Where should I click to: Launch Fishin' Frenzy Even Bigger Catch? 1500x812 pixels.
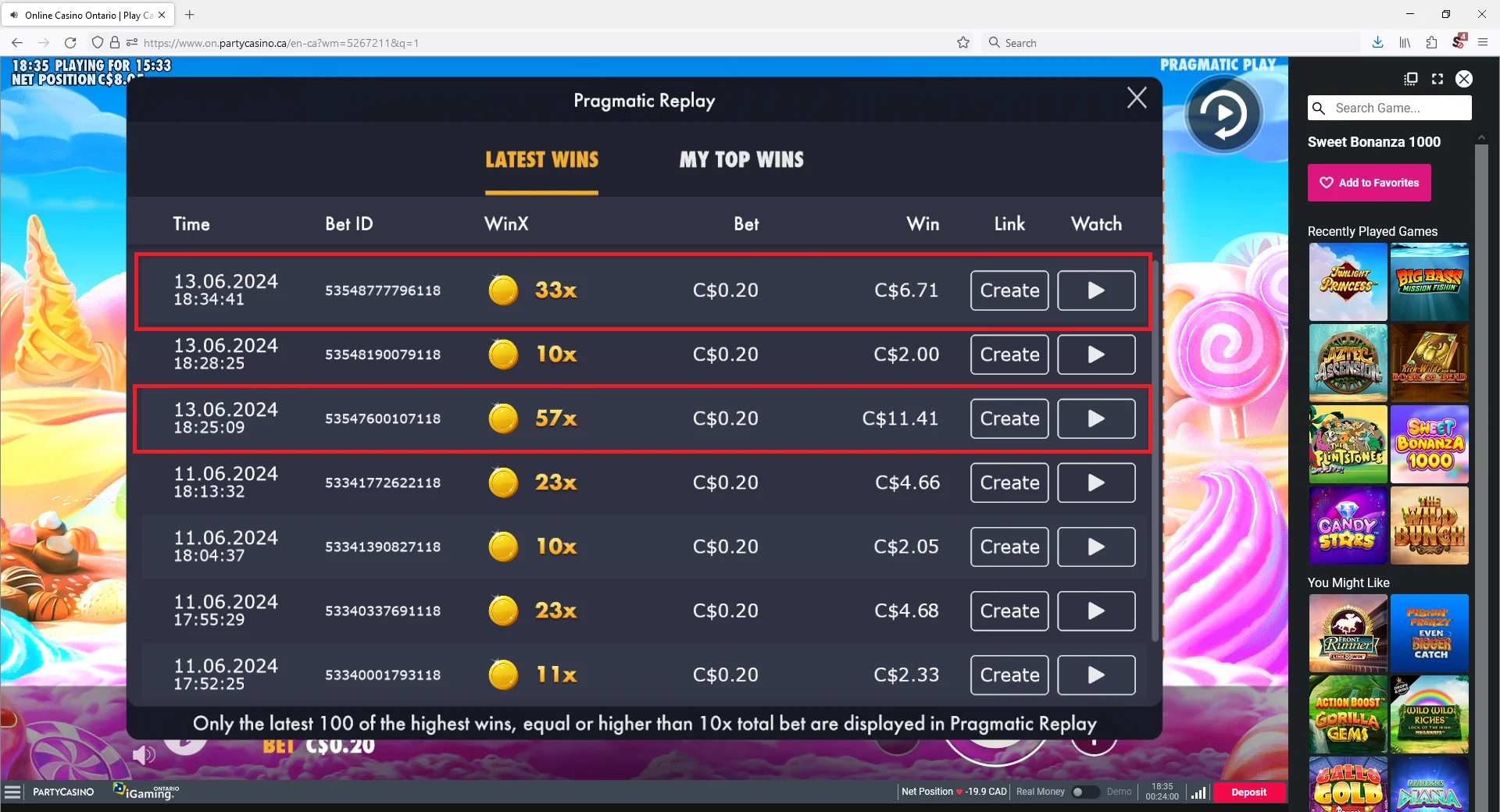coord(1430,633)
